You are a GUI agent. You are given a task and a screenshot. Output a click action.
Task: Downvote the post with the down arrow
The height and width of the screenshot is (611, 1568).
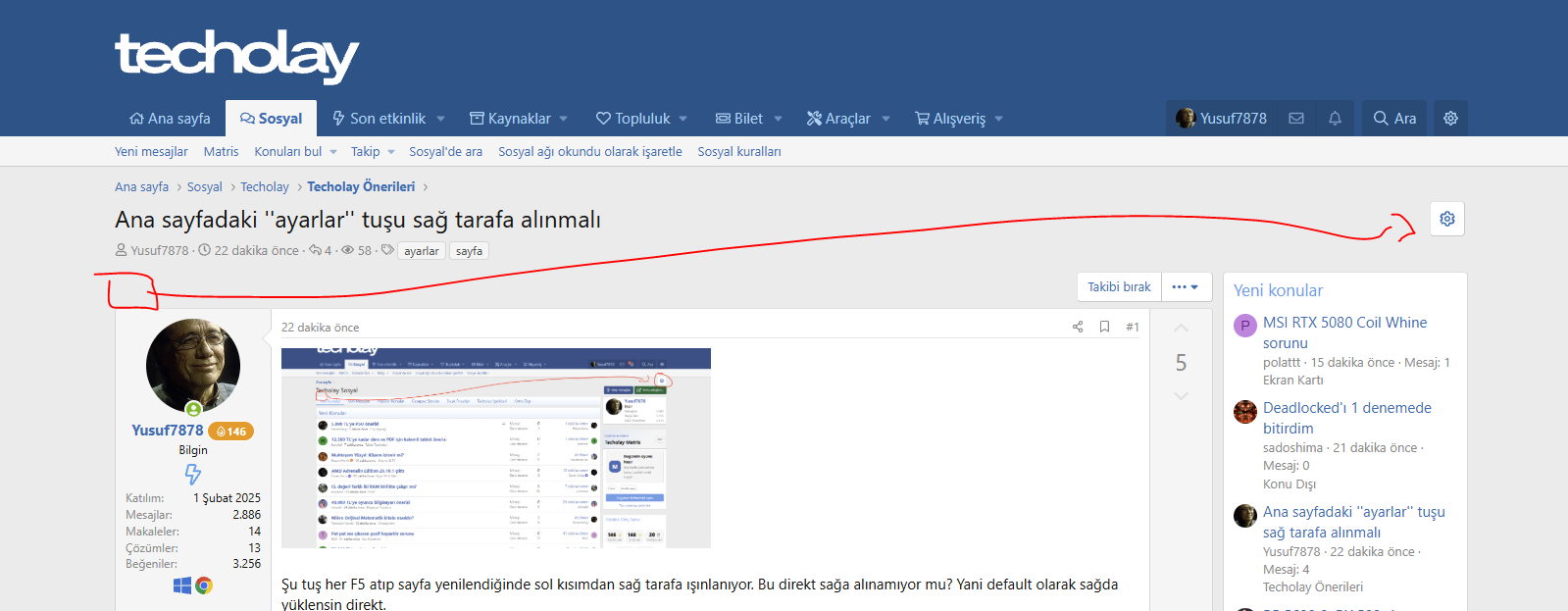1181,396
